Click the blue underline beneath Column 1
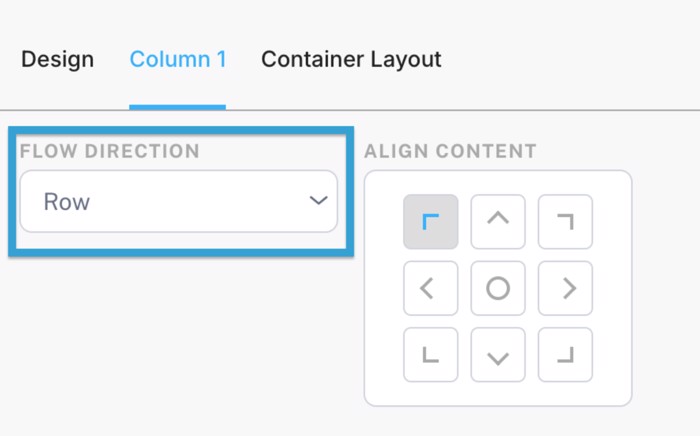This screenshot has width=700, height=436. click(178, 106)
